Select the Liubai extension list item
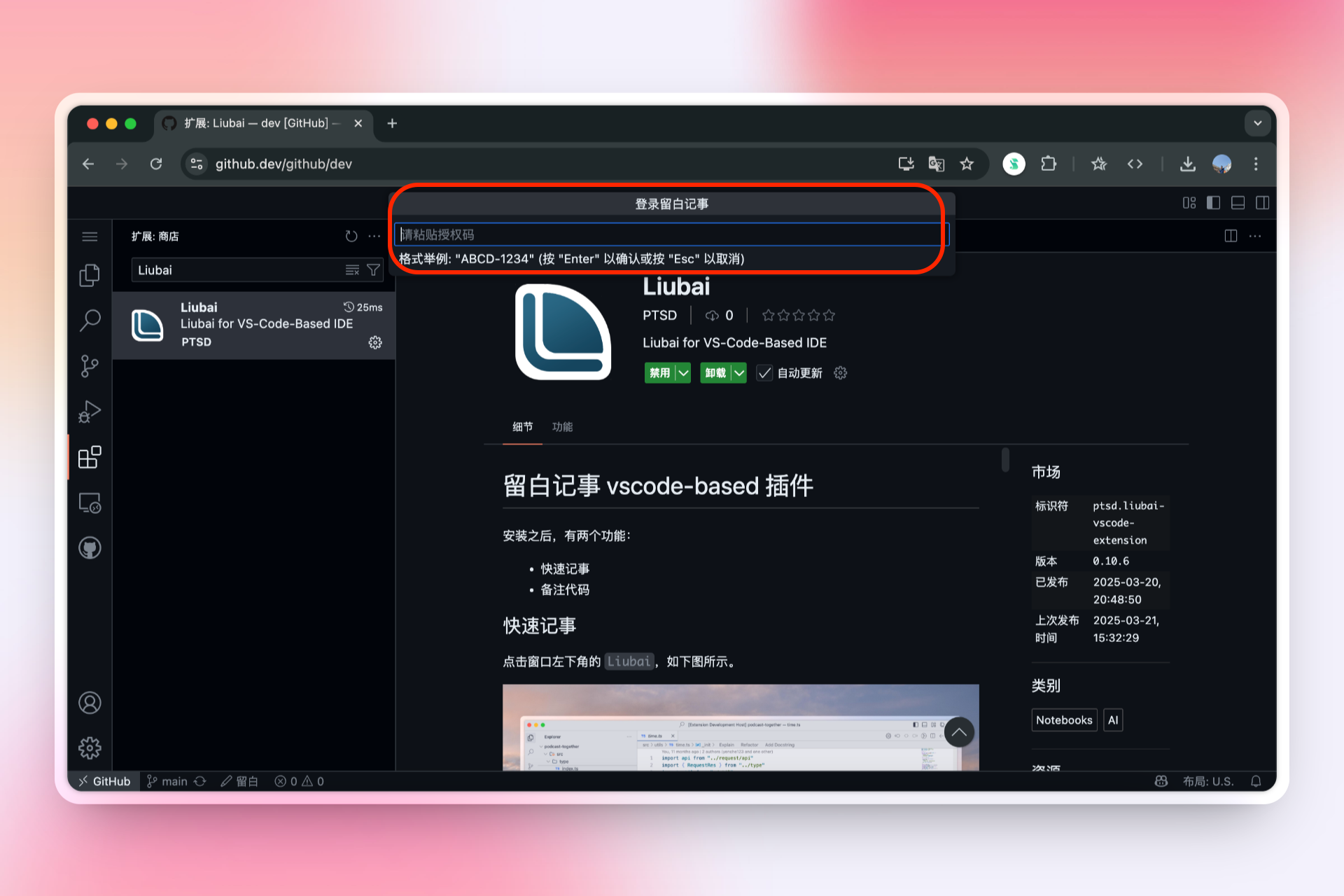Viewport: 1344px width, 896px height. click(x=254, y=325)
